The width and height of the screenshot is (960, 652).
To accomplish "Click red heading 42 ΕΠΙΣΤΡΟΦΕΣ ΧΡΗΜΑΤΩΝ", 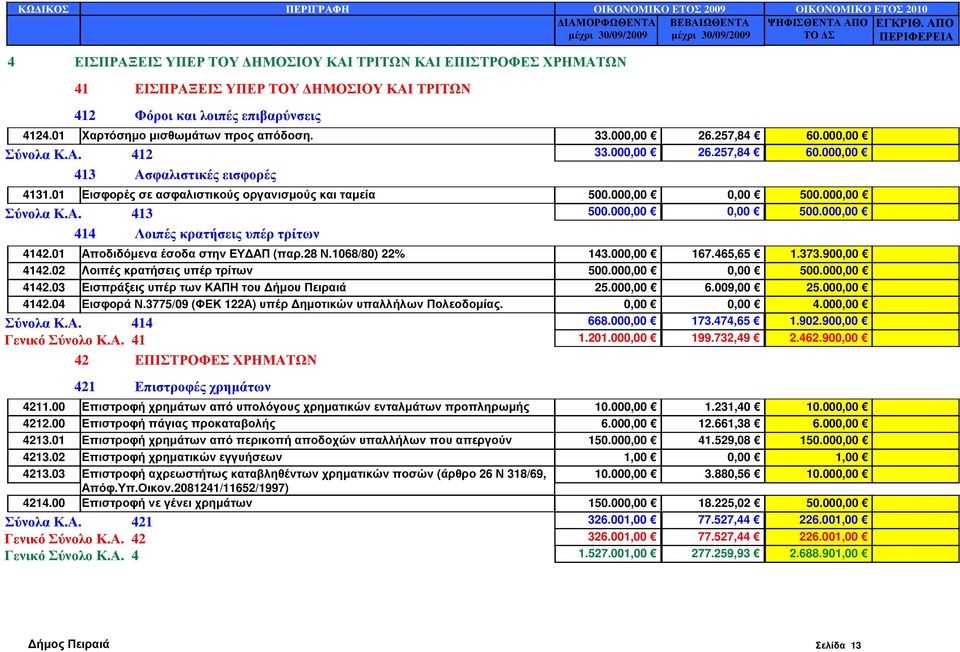I will tap(195, 360).
